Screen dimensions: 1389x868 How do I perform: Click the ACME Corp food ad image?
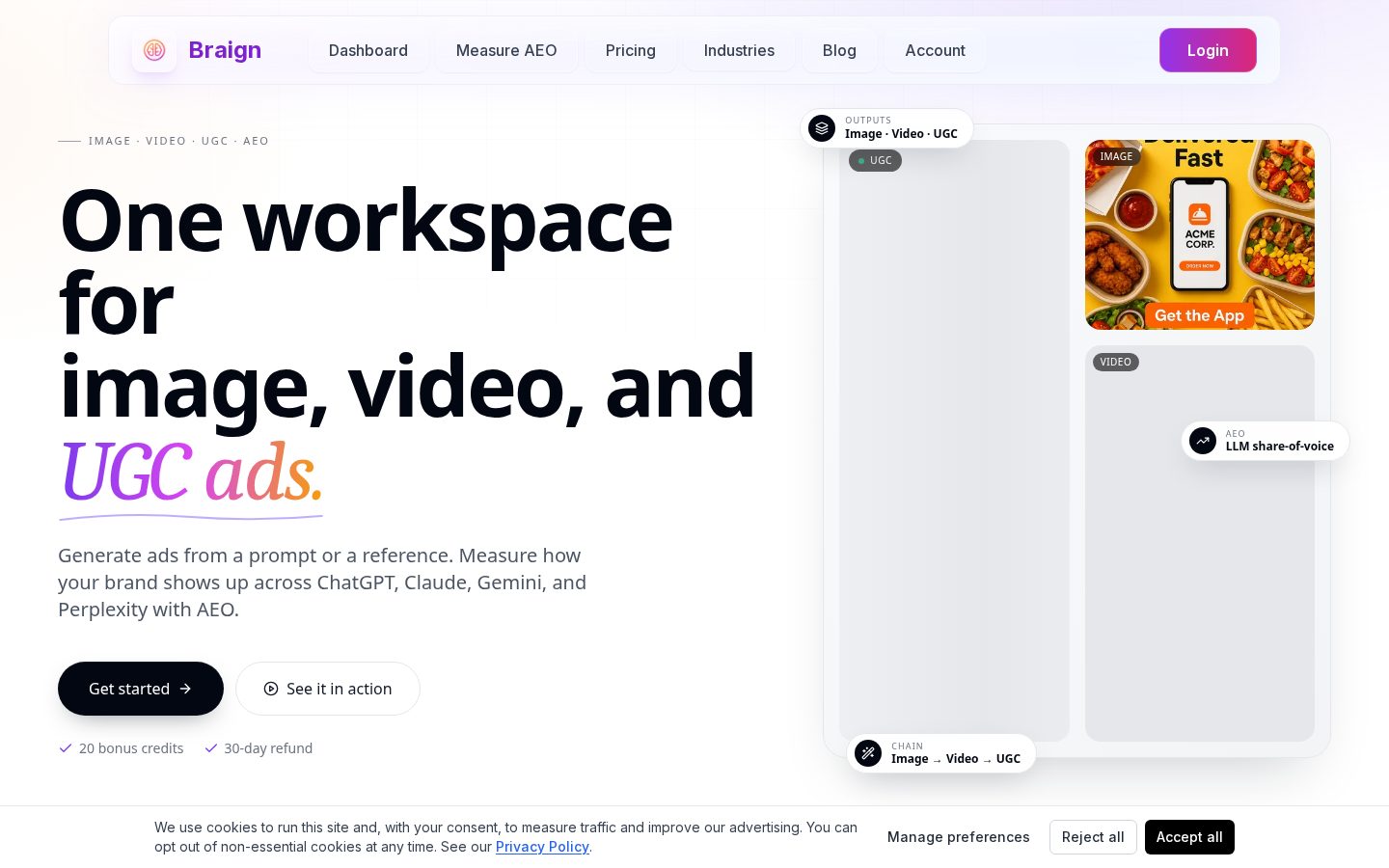point(1200,234)
